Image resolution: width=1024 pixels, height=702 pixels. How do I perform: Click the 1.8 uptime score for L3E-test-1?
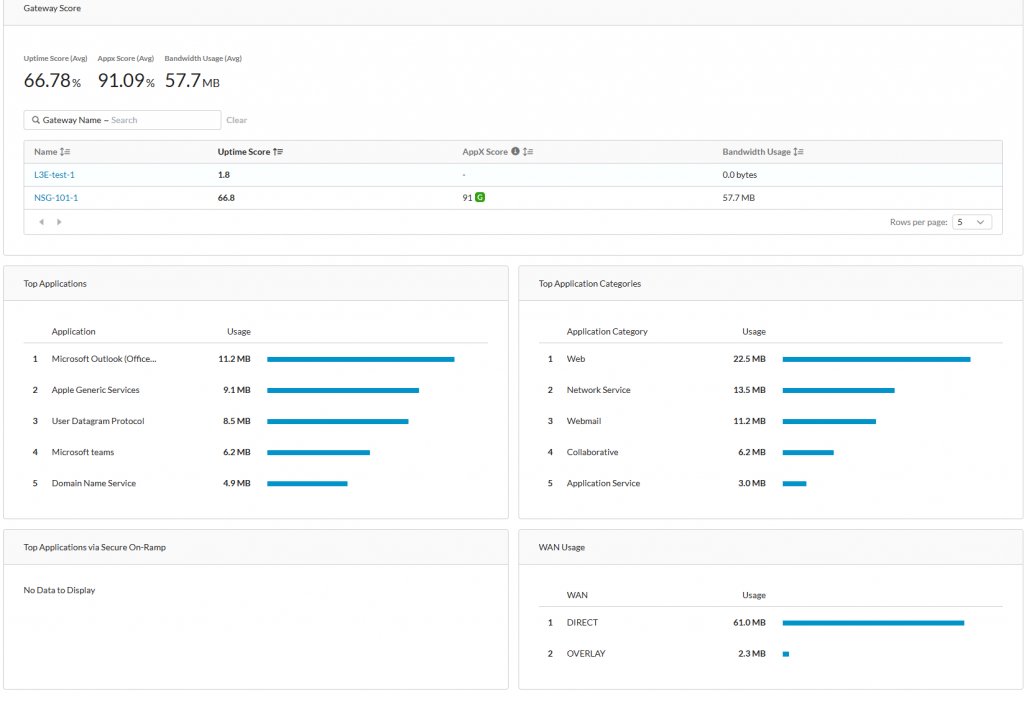coord(223,175)
